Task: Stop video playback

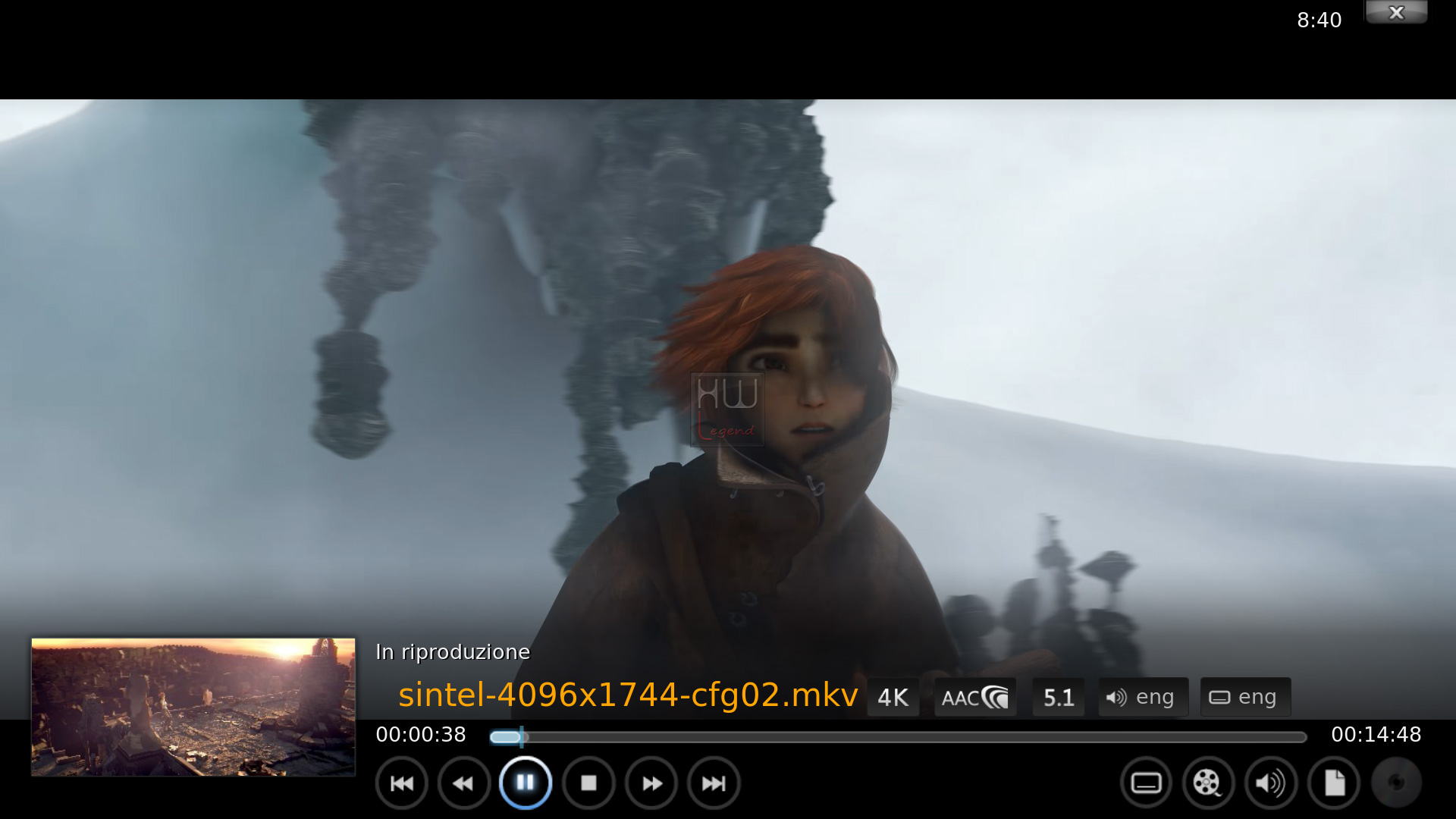Action: point(588,783)
